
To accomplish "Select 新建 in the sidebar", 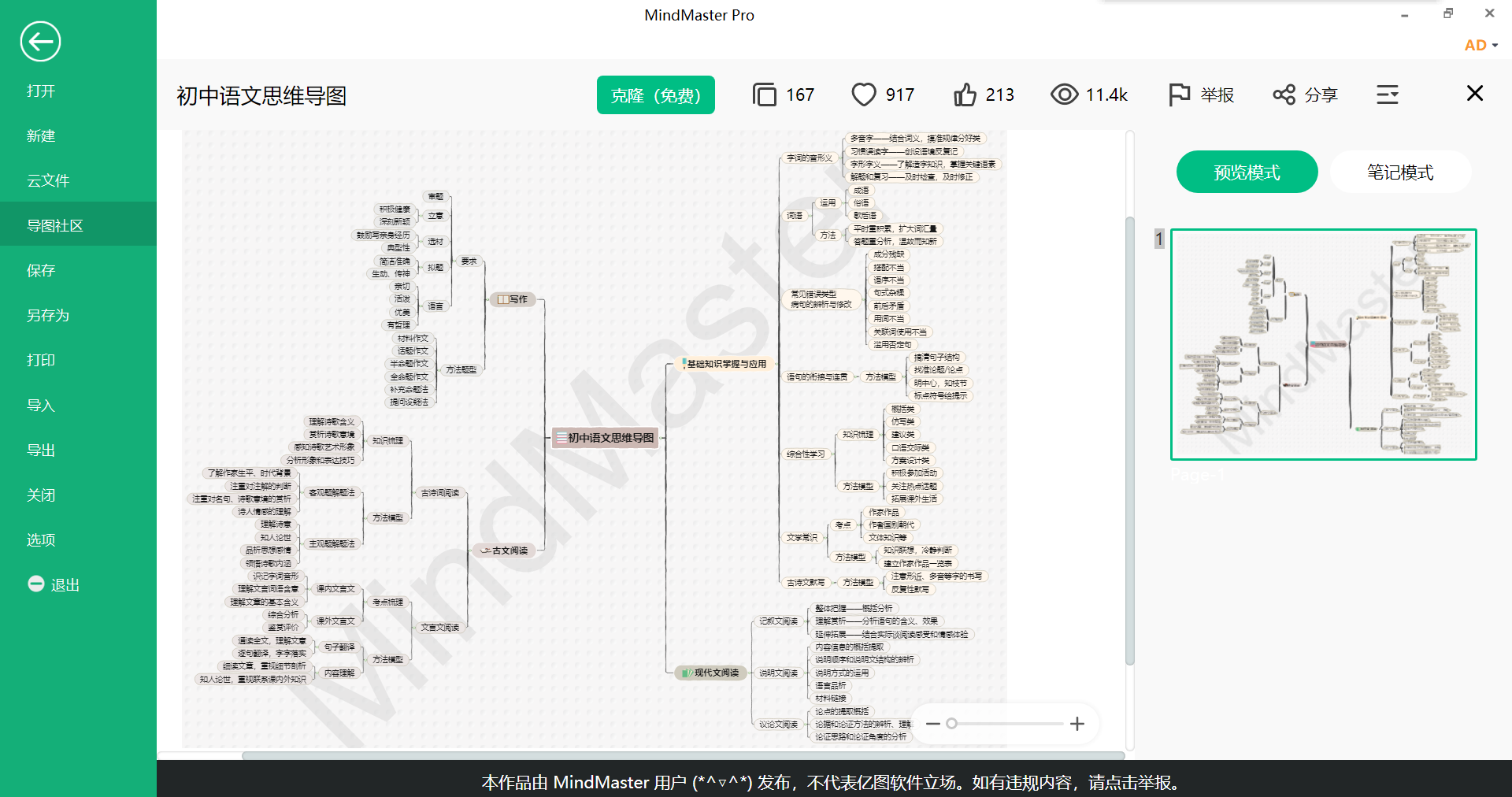I will coord(41,136).
